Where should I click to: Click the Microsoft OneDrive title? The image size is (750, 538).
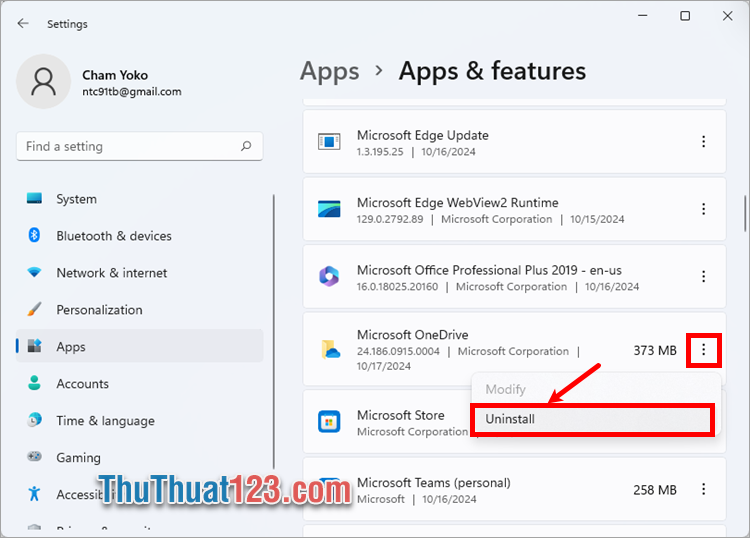413,335
